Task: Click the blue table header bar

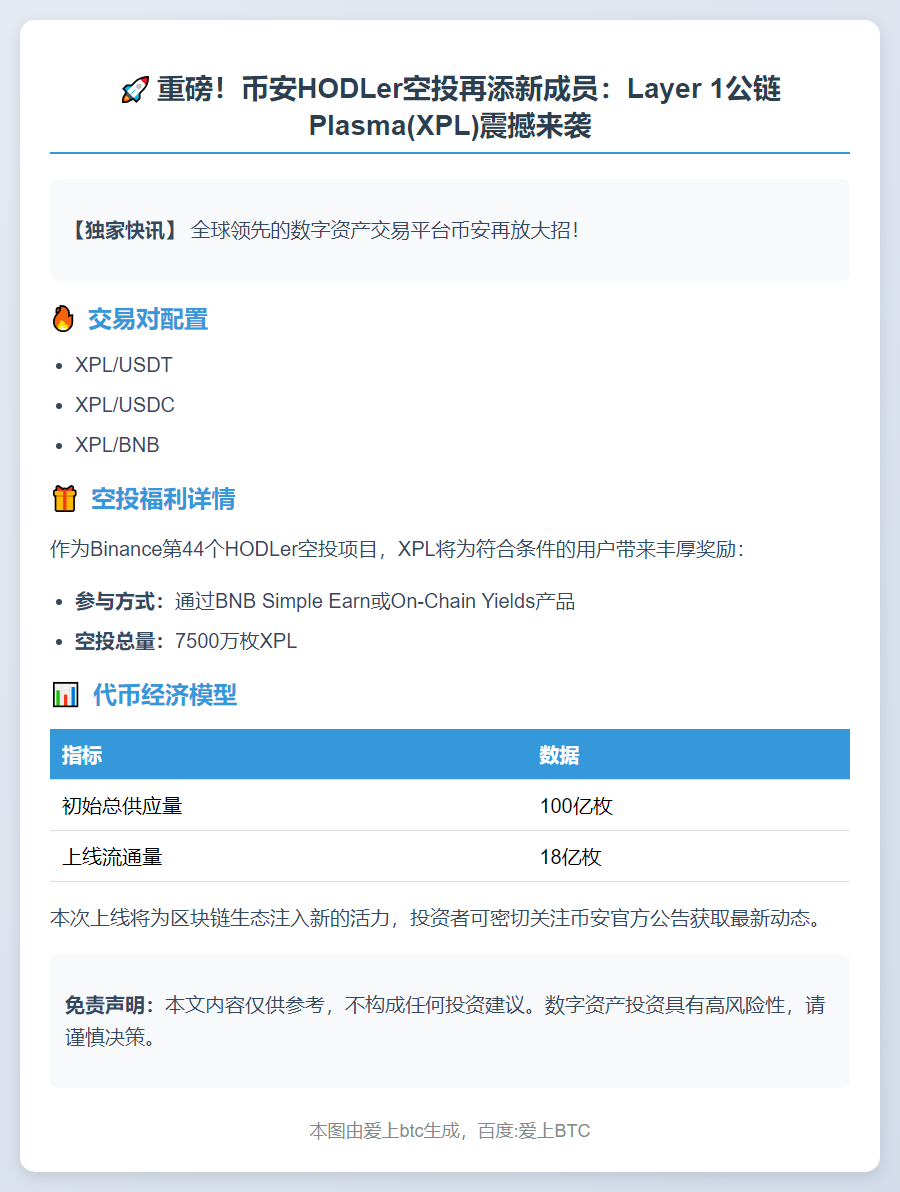Action: (450, 755)
